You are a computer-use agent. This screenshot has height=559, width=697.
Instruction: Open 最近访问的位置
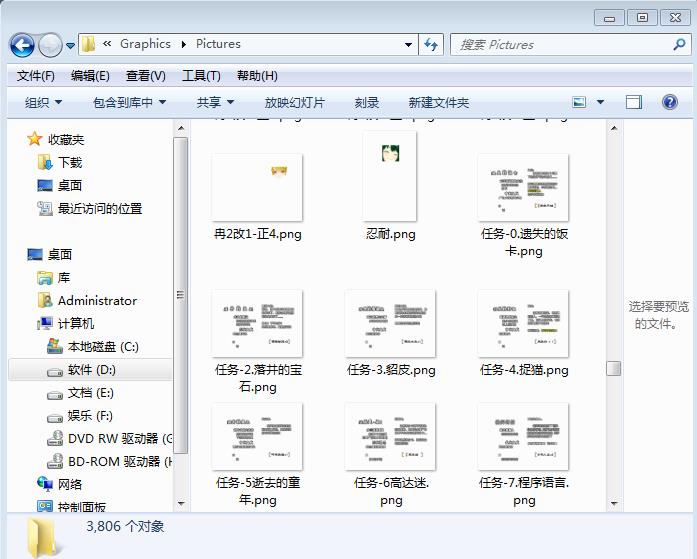point(100,208)
